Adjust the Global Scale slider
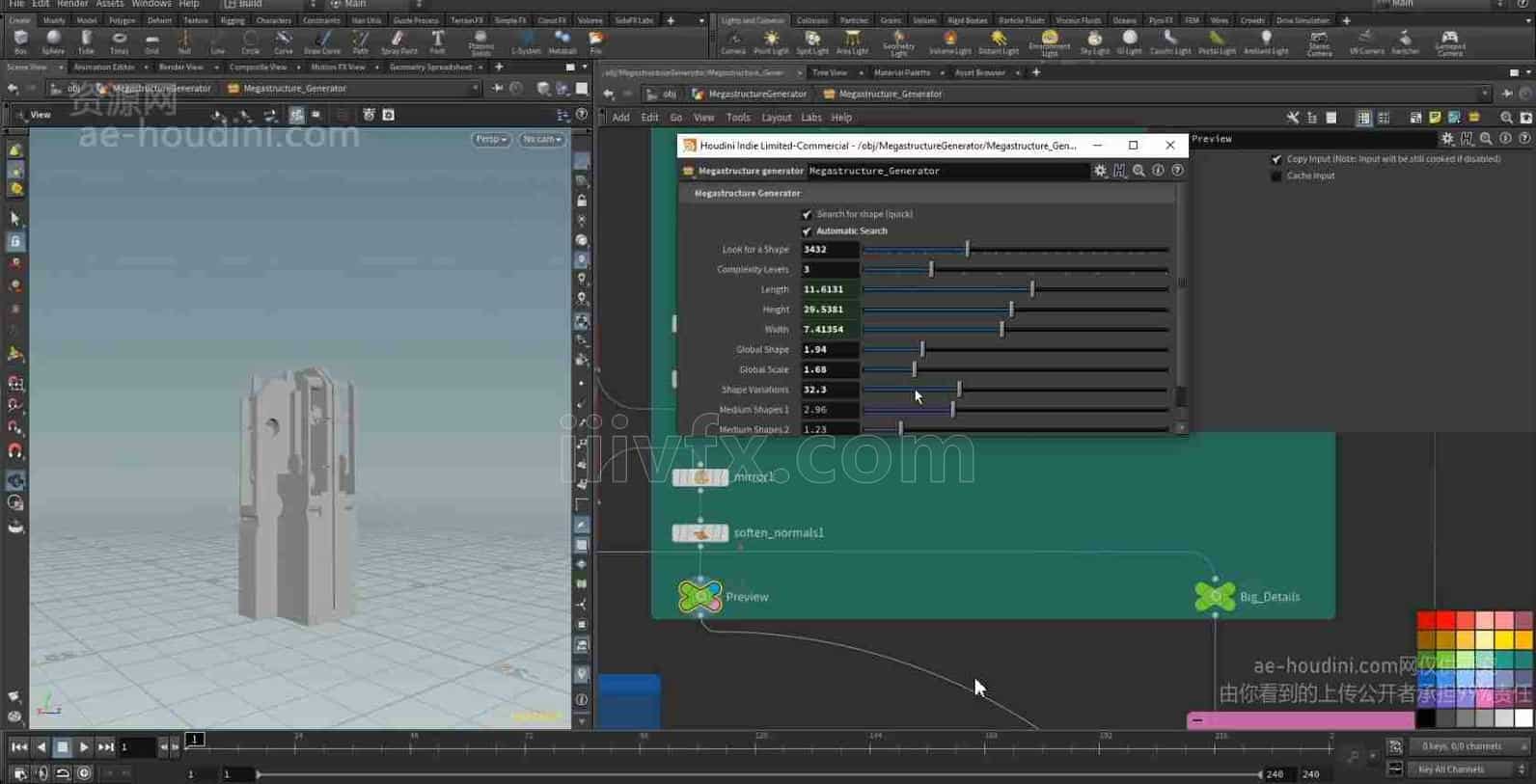This screenshot has width=1536, height=784. coord(1015,369)
